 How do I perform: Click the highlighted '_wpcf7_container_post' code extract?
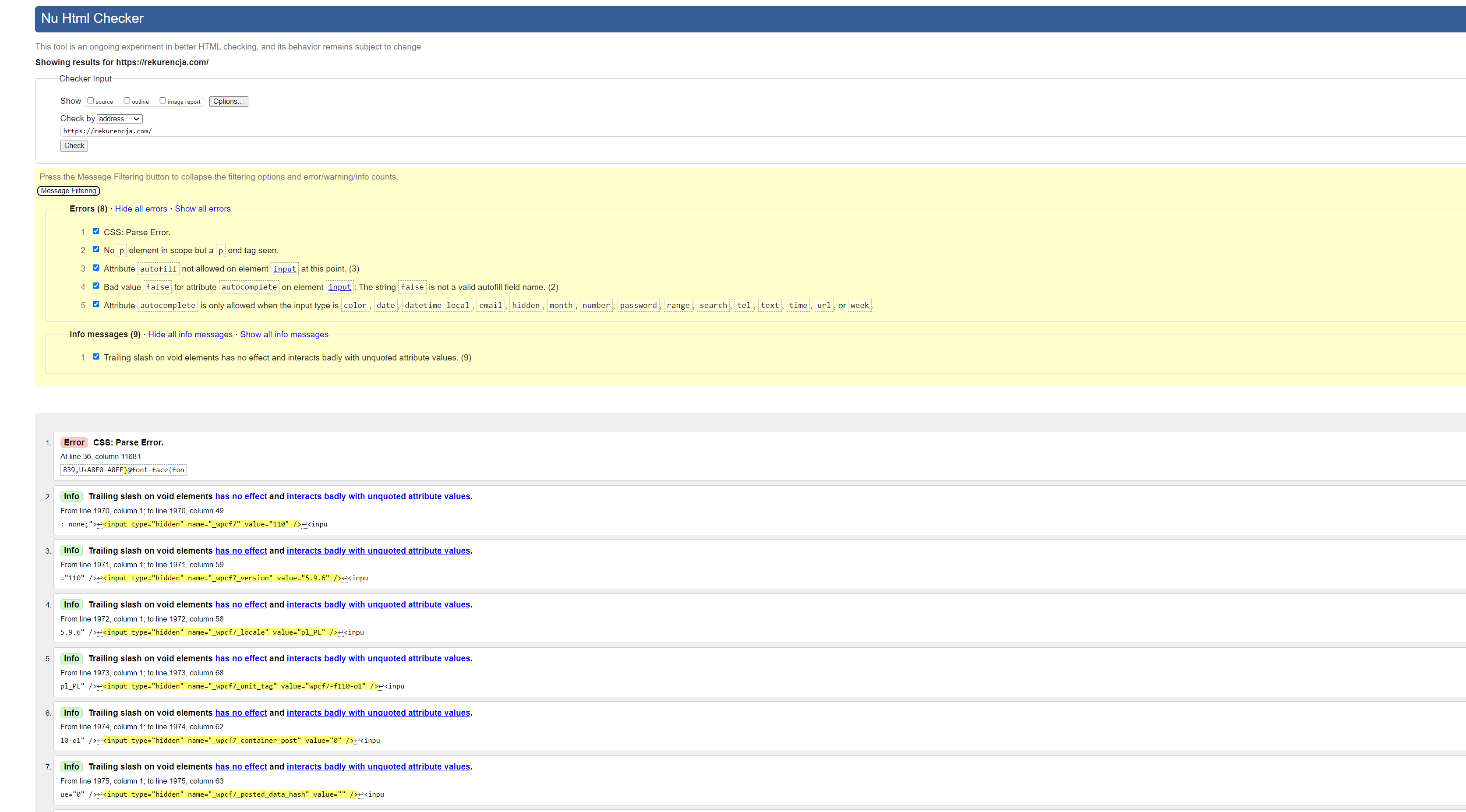point(228,741)
